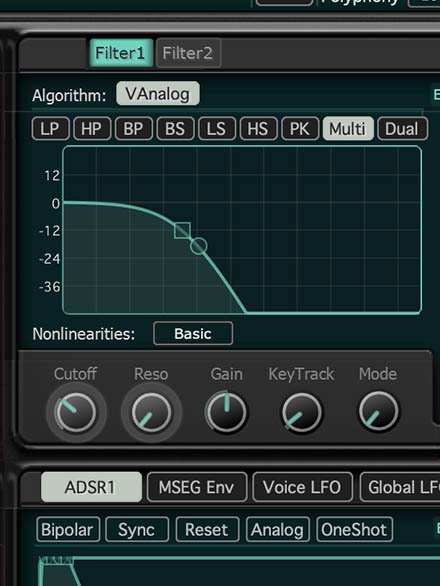Select the HP filter type
This screenshot has height=586, width=440.
(92, 129)
